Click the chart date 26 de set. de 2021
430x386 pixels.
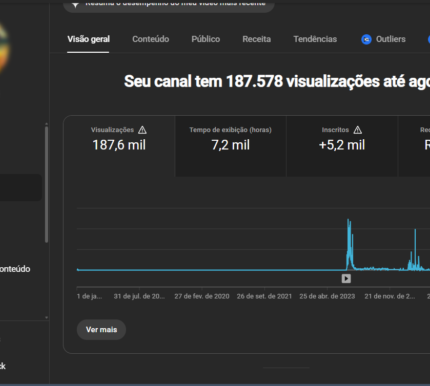click(264, 296)
